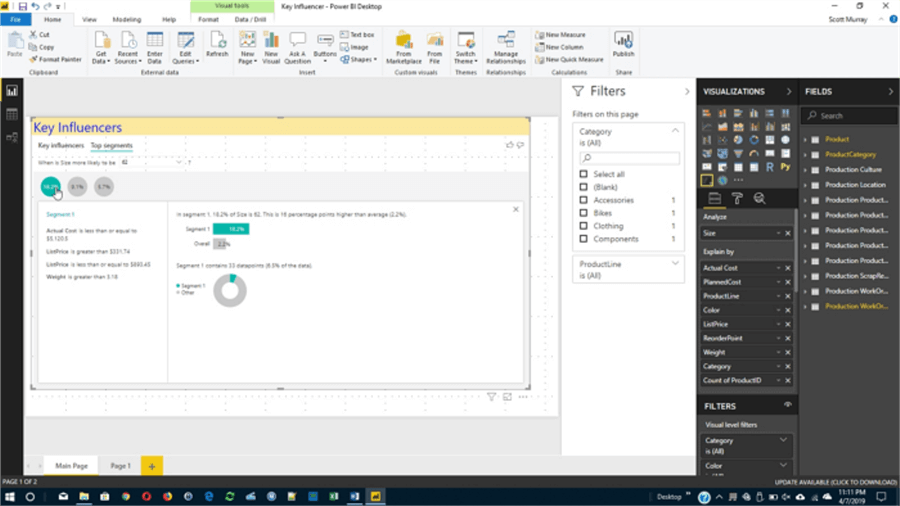
Task: Click New Column
Action: [x=560, y=47]
